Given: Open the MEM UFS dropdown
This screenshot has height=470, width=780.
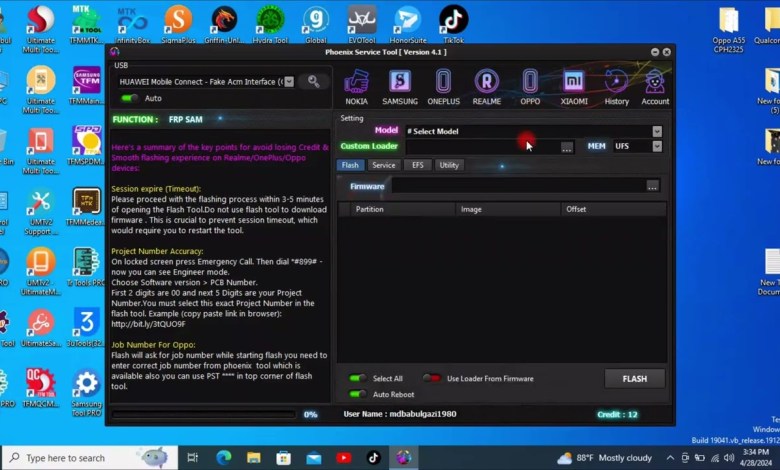Looking at the screenshot, I should (656, 146).
